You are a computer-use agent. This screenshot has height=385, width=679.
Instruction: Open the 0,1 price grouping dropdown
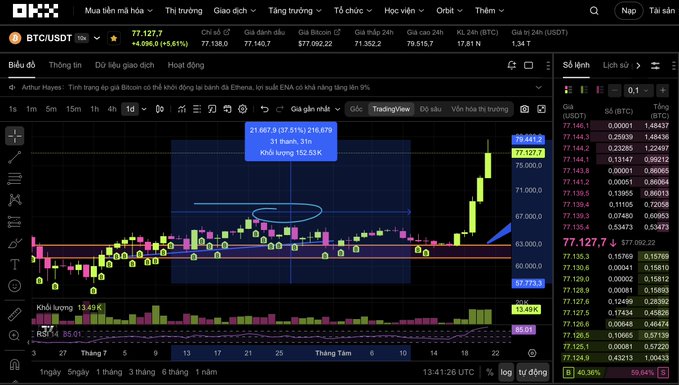pyautogui.click(x=638, y=90)
